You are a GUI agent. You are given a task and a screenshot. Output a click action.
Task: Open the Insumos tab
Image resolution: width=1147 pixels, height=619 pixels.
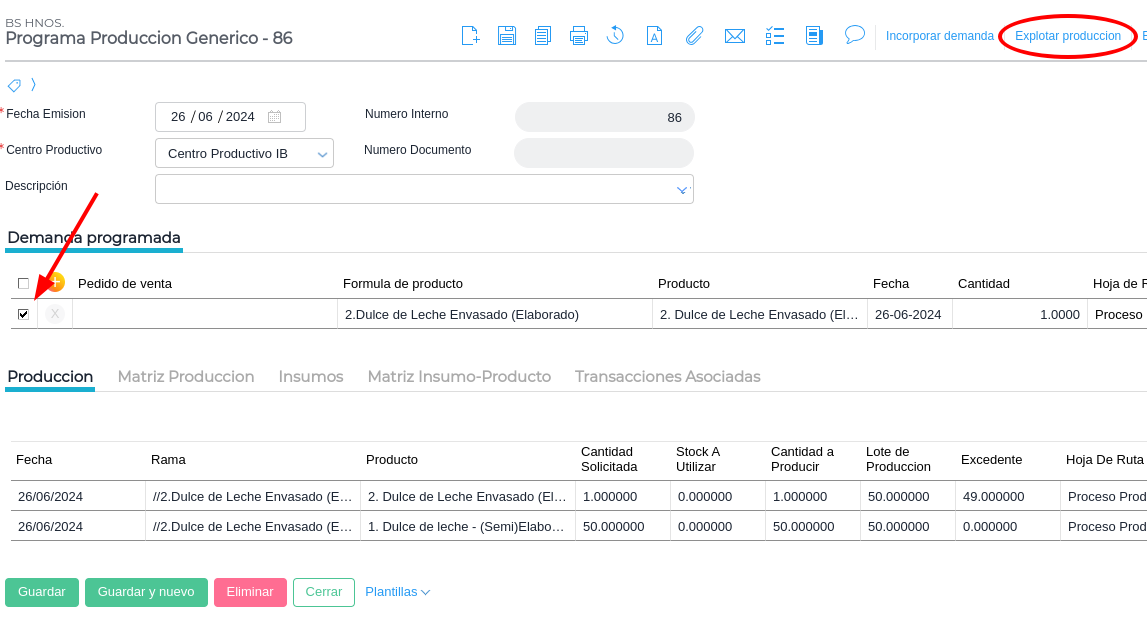point(311,376)
